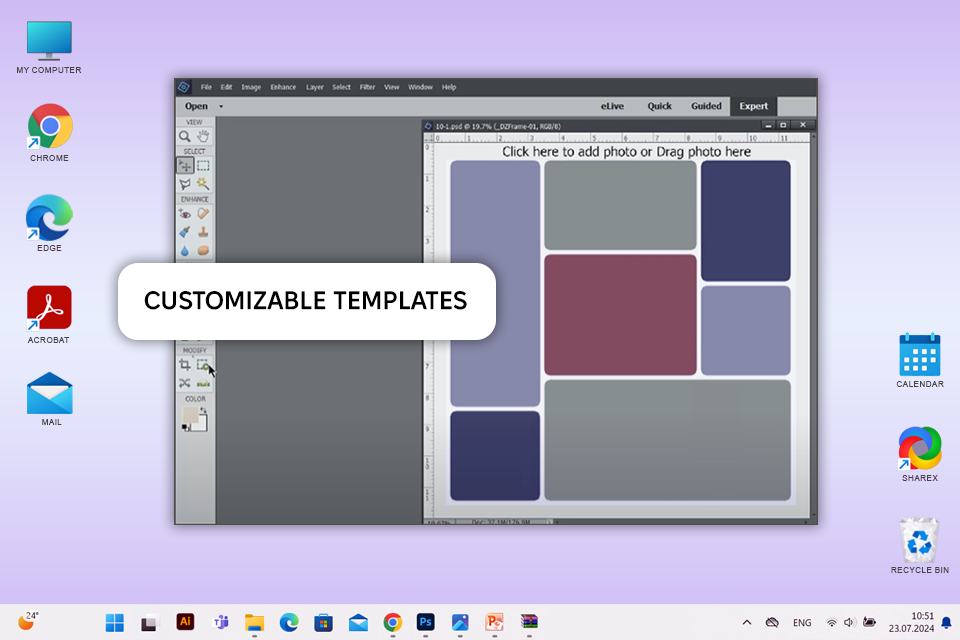
Task: Open the Select menu
Action: 341,87
